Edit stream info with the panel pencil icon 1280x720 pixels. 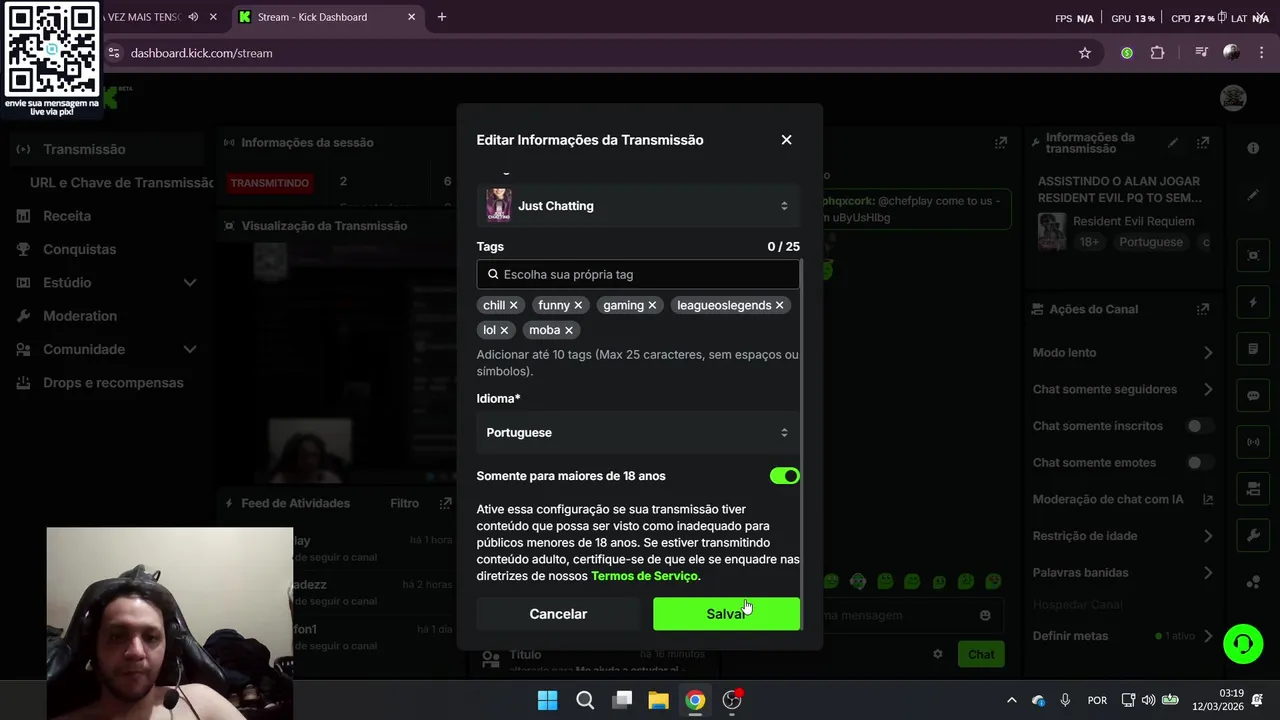point(1173,143)
